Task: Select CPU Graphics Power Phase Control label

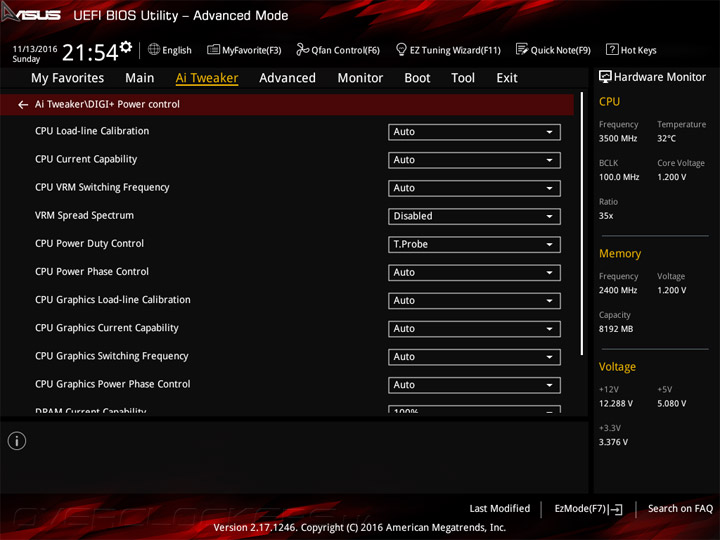Action: pos(112,384)
